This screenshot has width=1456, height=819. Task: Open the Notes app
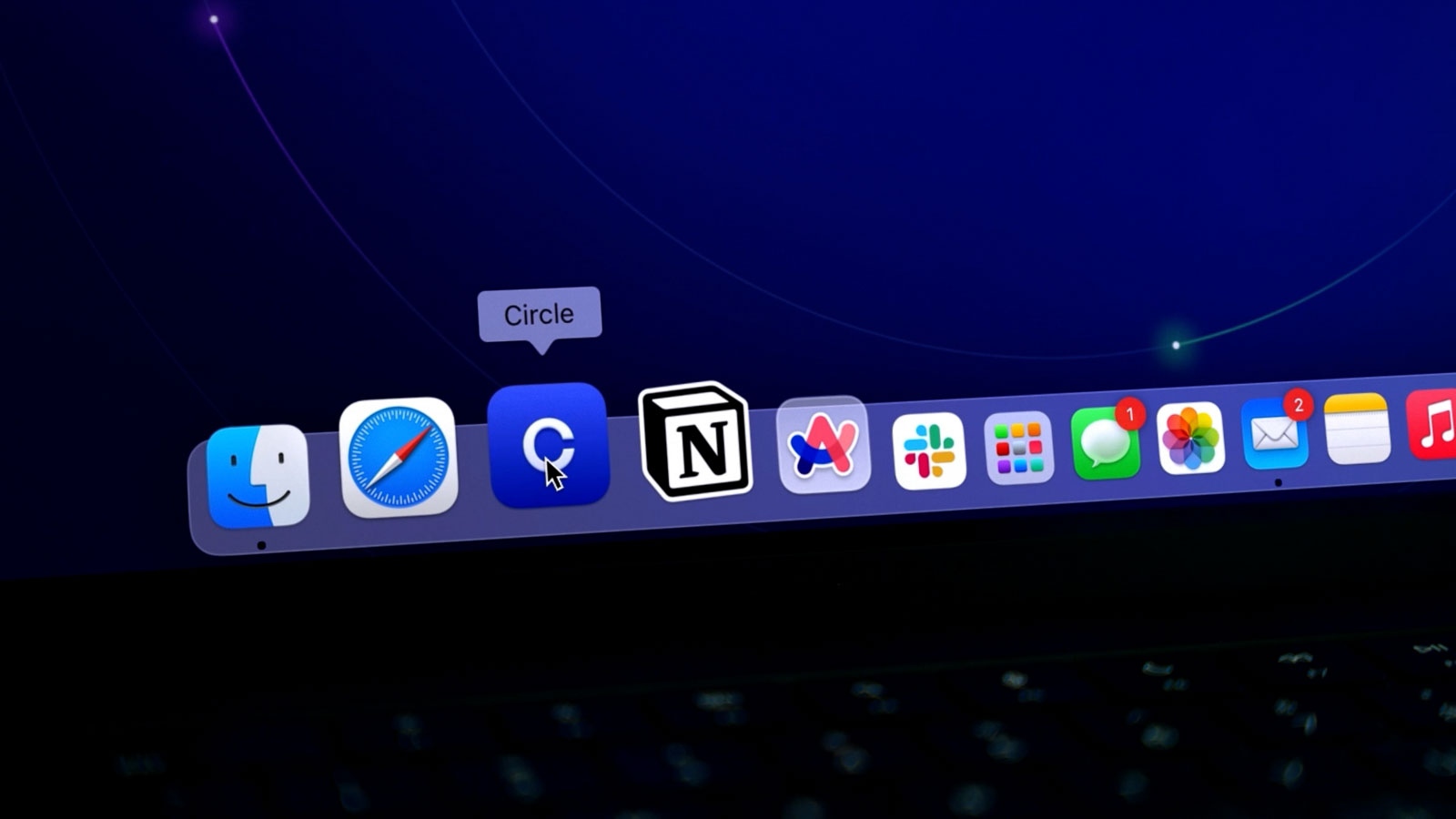click(1355, 430)
